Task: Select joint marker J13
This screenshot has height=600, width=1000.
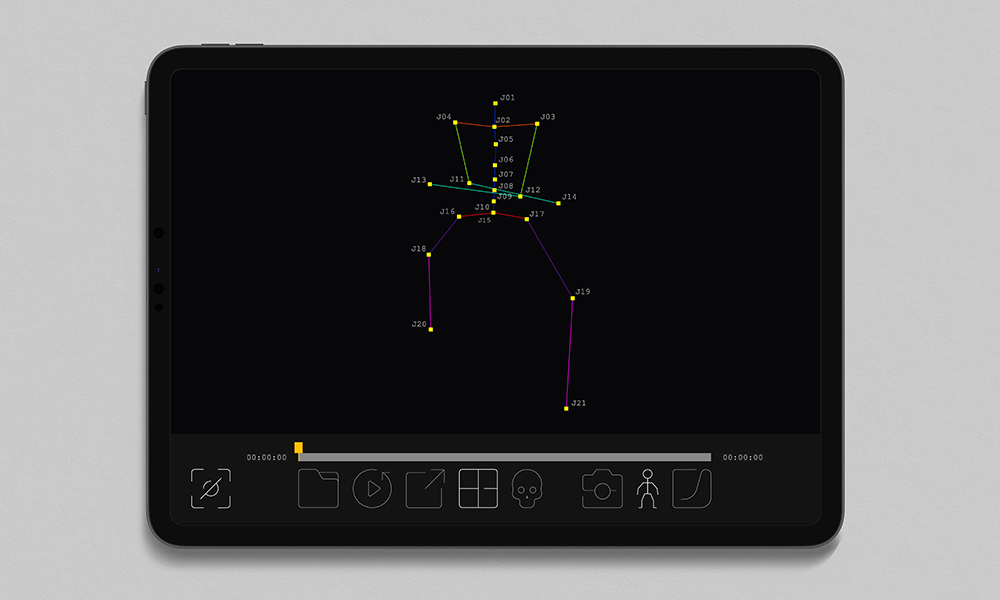Action: pos(430,184)
